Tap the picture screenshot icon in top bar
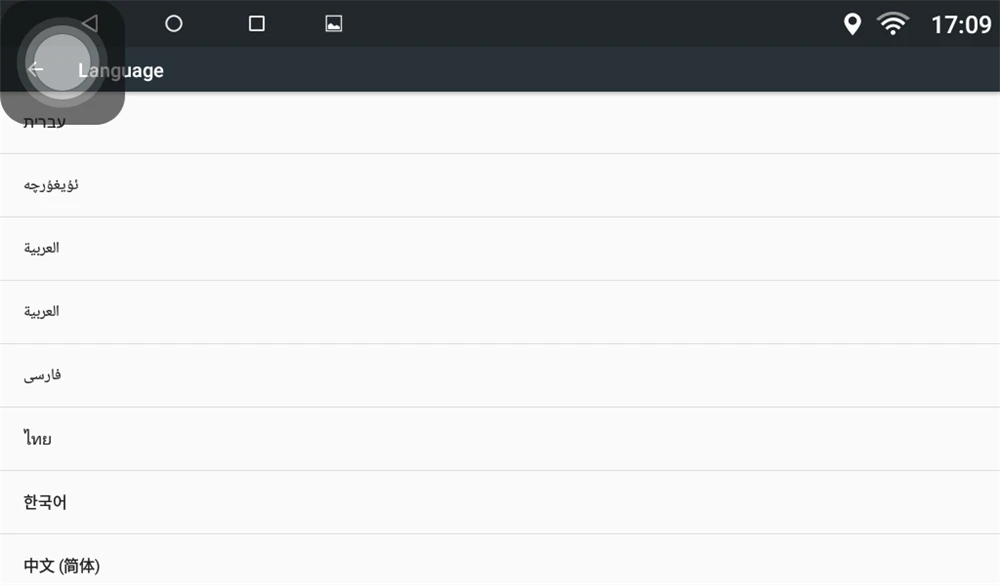1000x585 pixels. pos(334,24)
